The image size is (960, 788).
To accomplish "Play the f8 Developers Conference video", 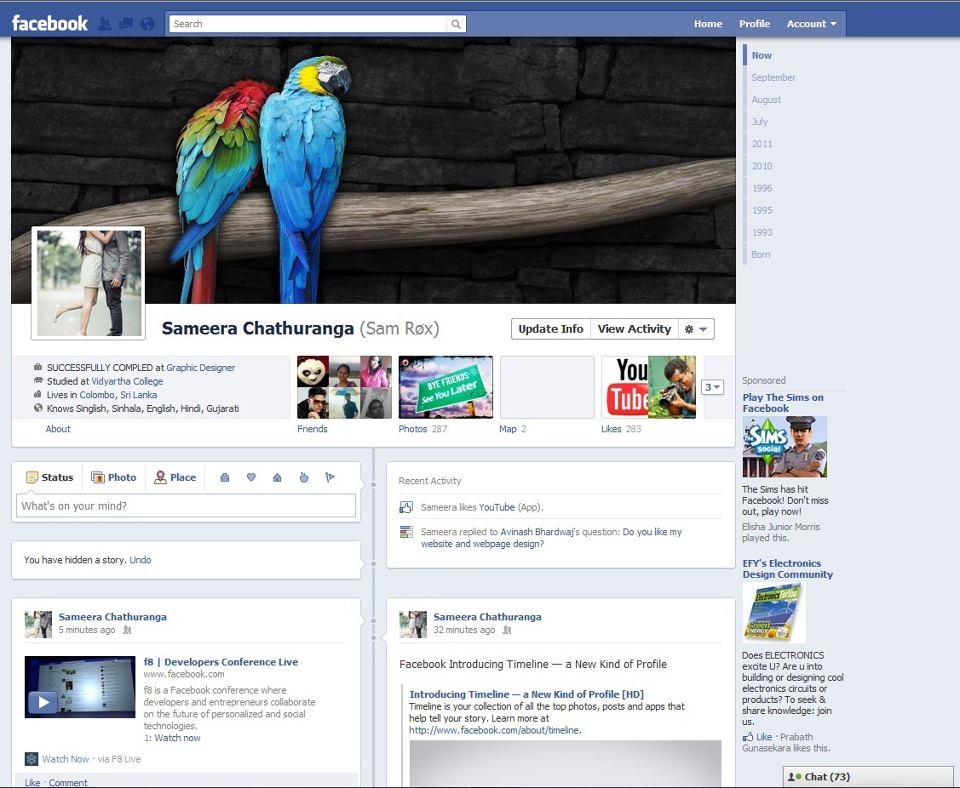I will click(43, 702).
